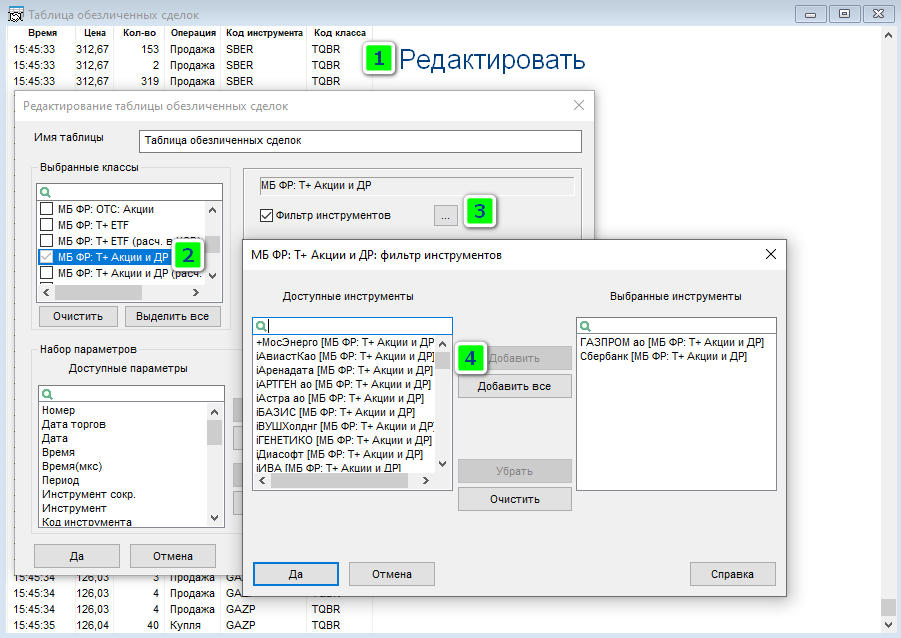901x638 pixels.
Task: Check the МБ ФР: OTC: Акции class
Action: point(46,209)
